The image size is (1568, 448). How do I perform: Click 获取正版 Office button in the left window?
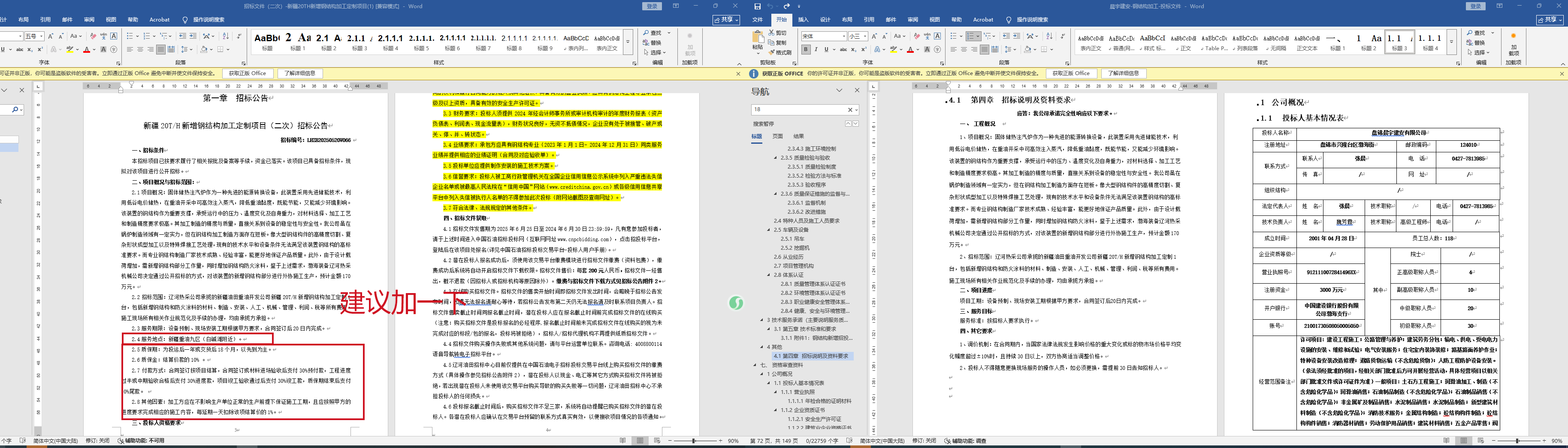(x=247, y=74)
